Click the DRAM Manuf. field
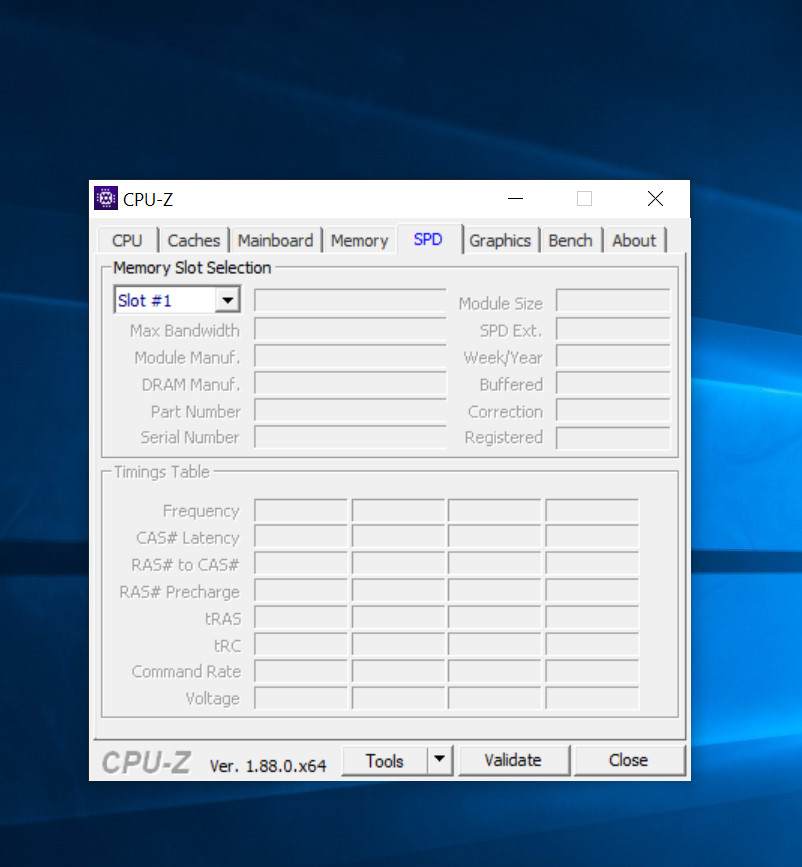This screenshot has height=867, width=802. click(x=350, y=383)
